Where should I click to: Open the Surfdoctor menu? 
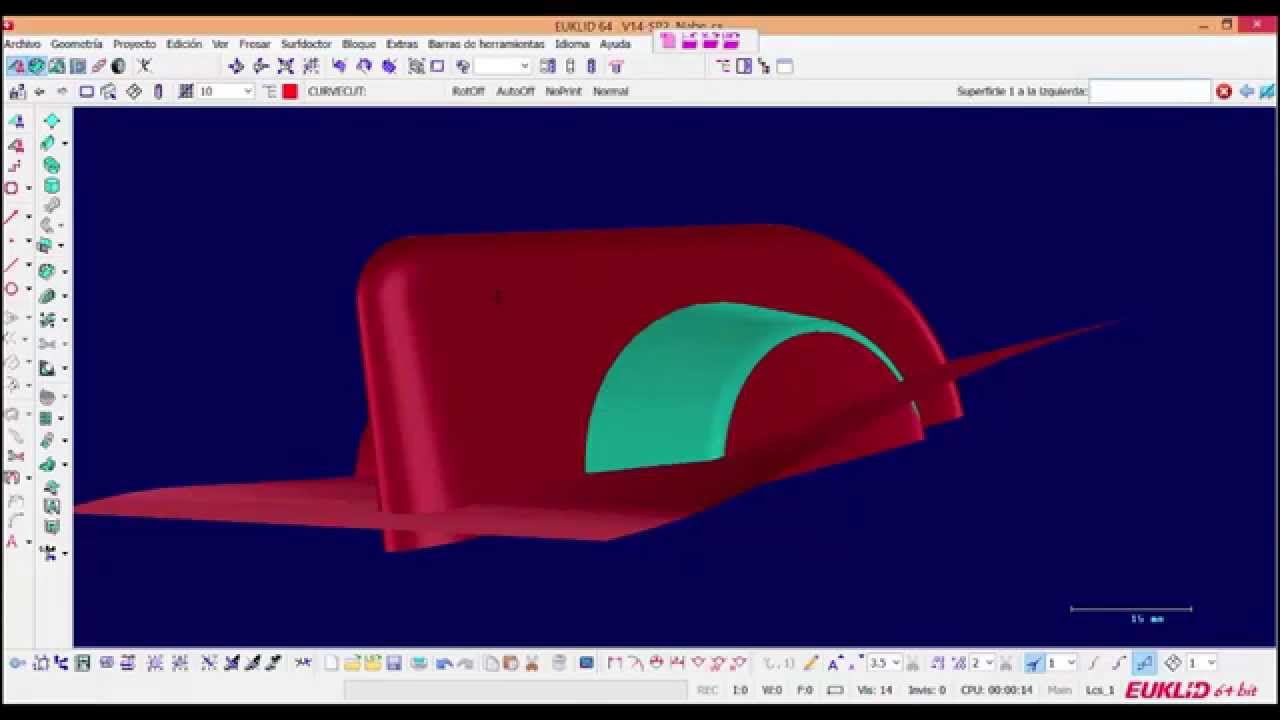(306, 44)
